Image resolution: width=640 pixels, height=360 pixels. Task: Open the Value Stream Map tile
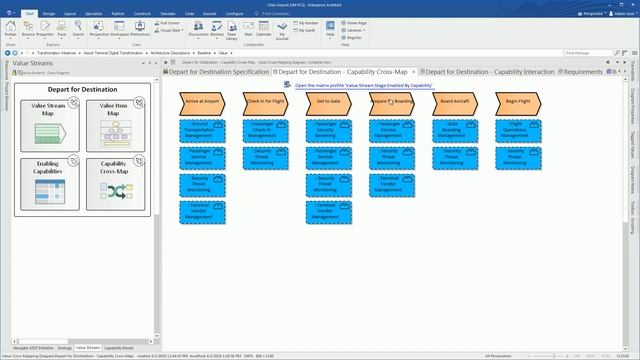pyautogui.click(x=50, y=126)
